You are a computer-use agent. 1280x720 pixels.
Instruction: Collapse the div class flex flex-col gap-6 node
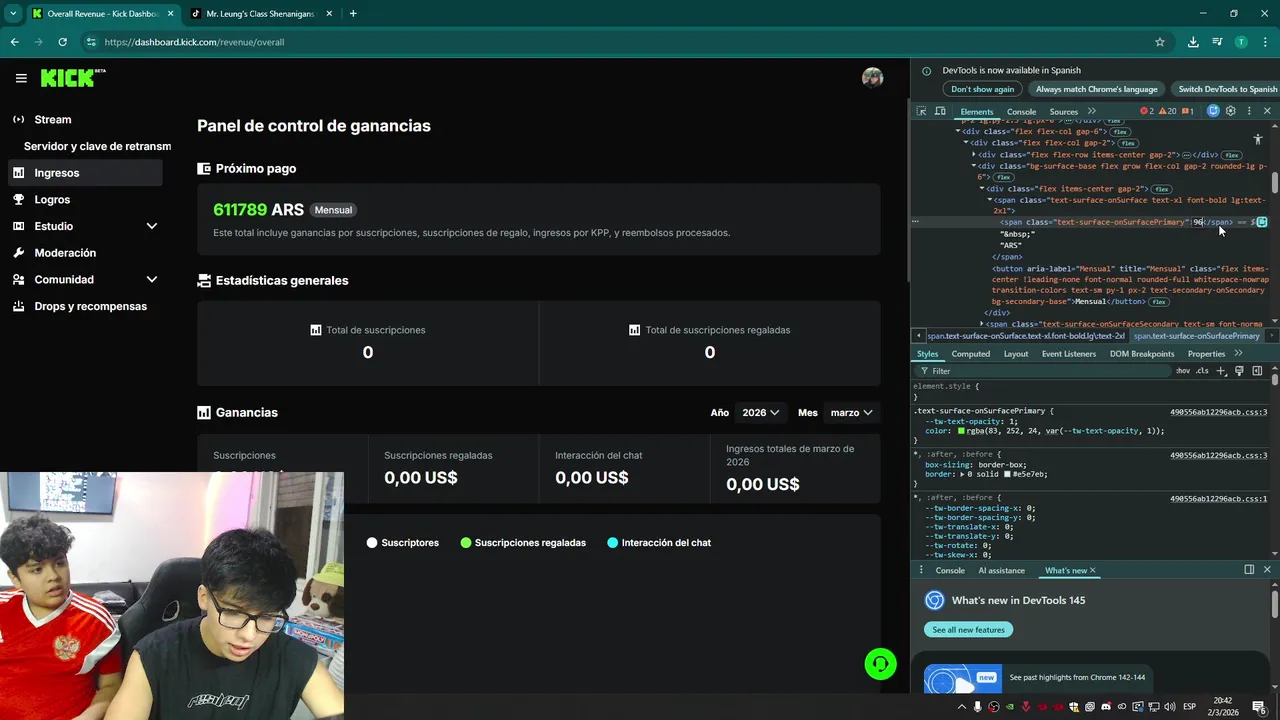pos(958,131)
